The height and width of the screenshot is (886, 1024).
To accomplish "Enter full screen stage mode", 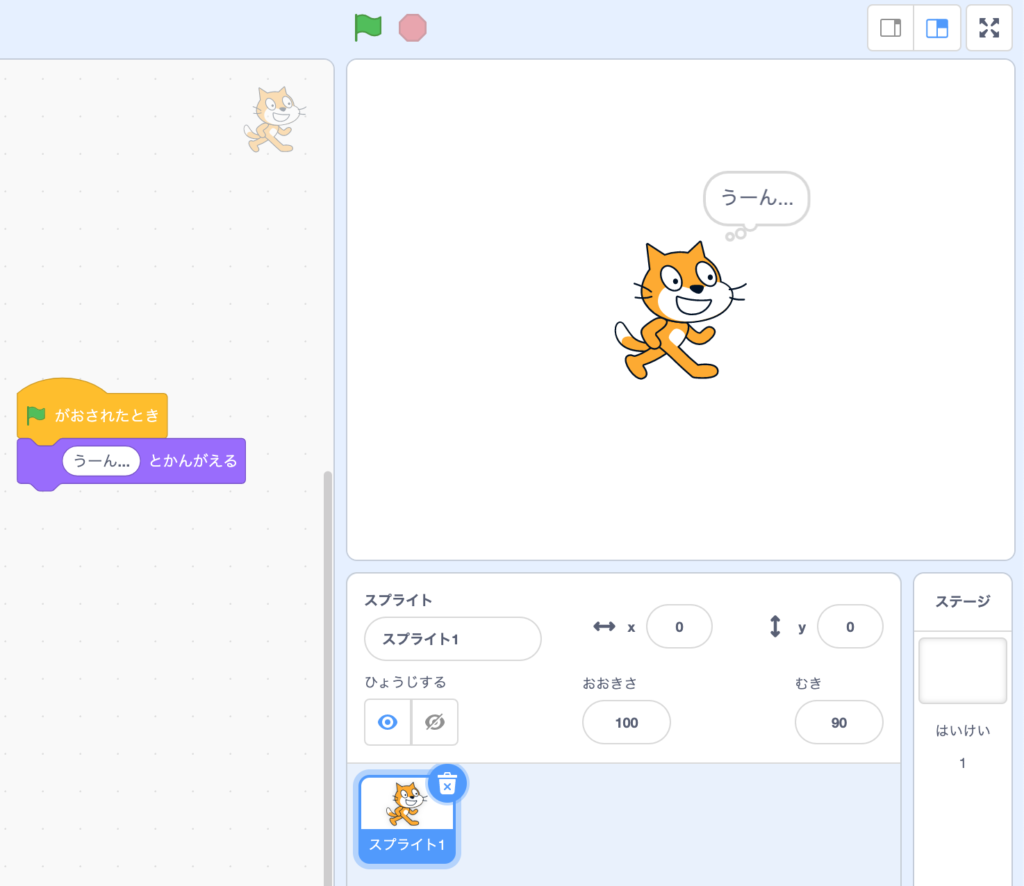I will coord(989,28).
